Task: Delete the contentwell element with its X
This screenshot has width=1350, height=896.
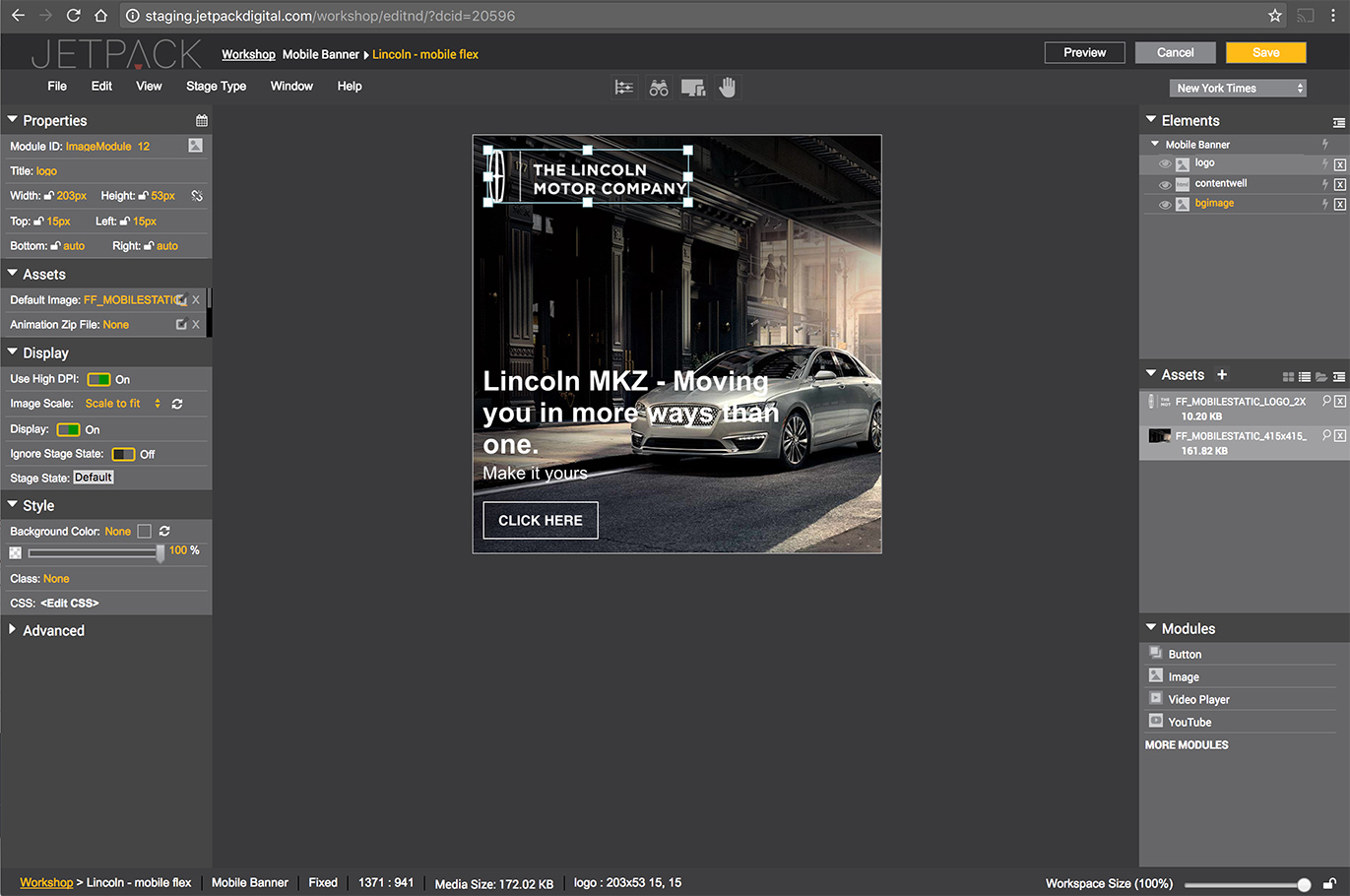Action: tap(1340, 184)
